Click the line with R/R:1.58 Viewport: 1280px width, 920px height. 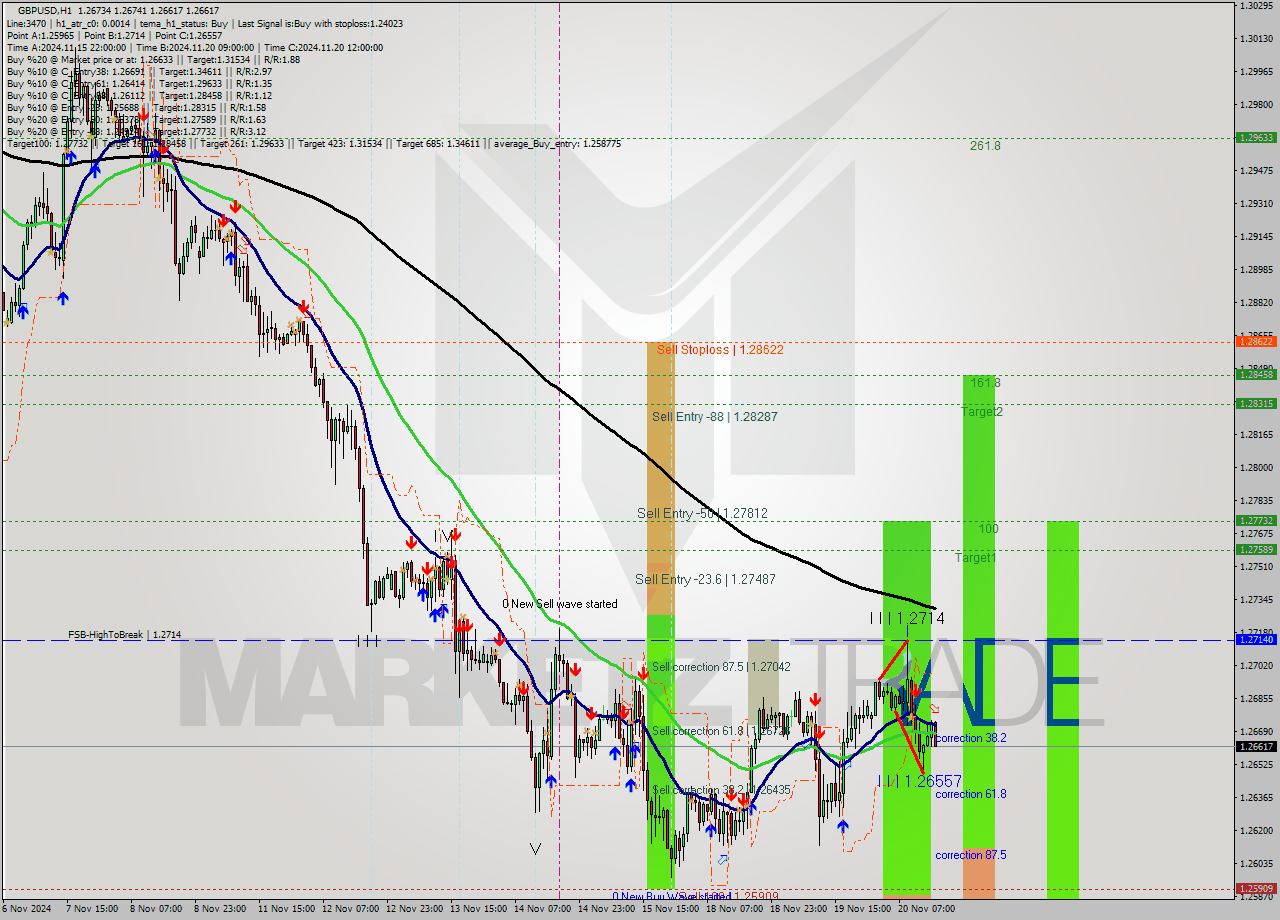click(x=136, y=107)
